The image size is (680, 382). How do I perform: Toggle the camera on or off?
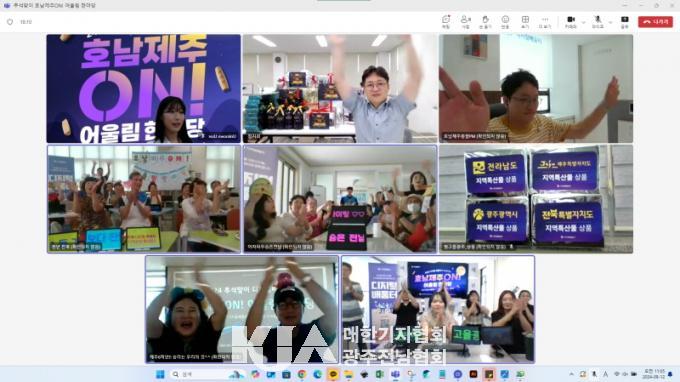pos(571,21)
